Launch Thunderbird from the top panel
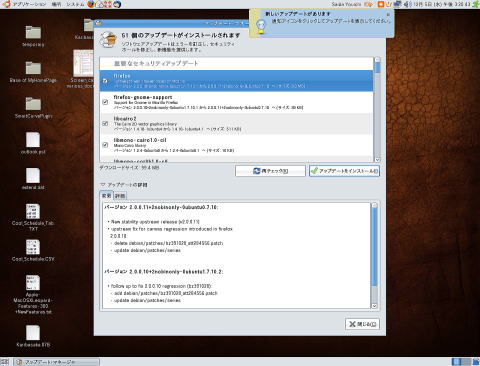 [x=116, y=4]
